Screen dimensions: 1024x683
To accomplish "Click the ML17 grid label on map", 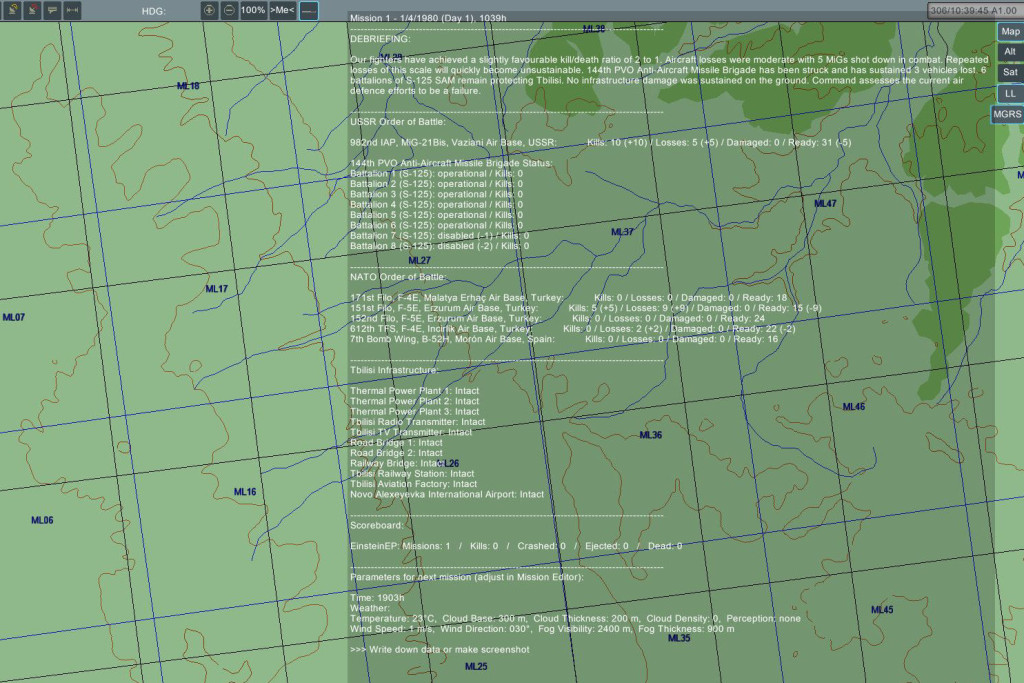I will (217, 289).
